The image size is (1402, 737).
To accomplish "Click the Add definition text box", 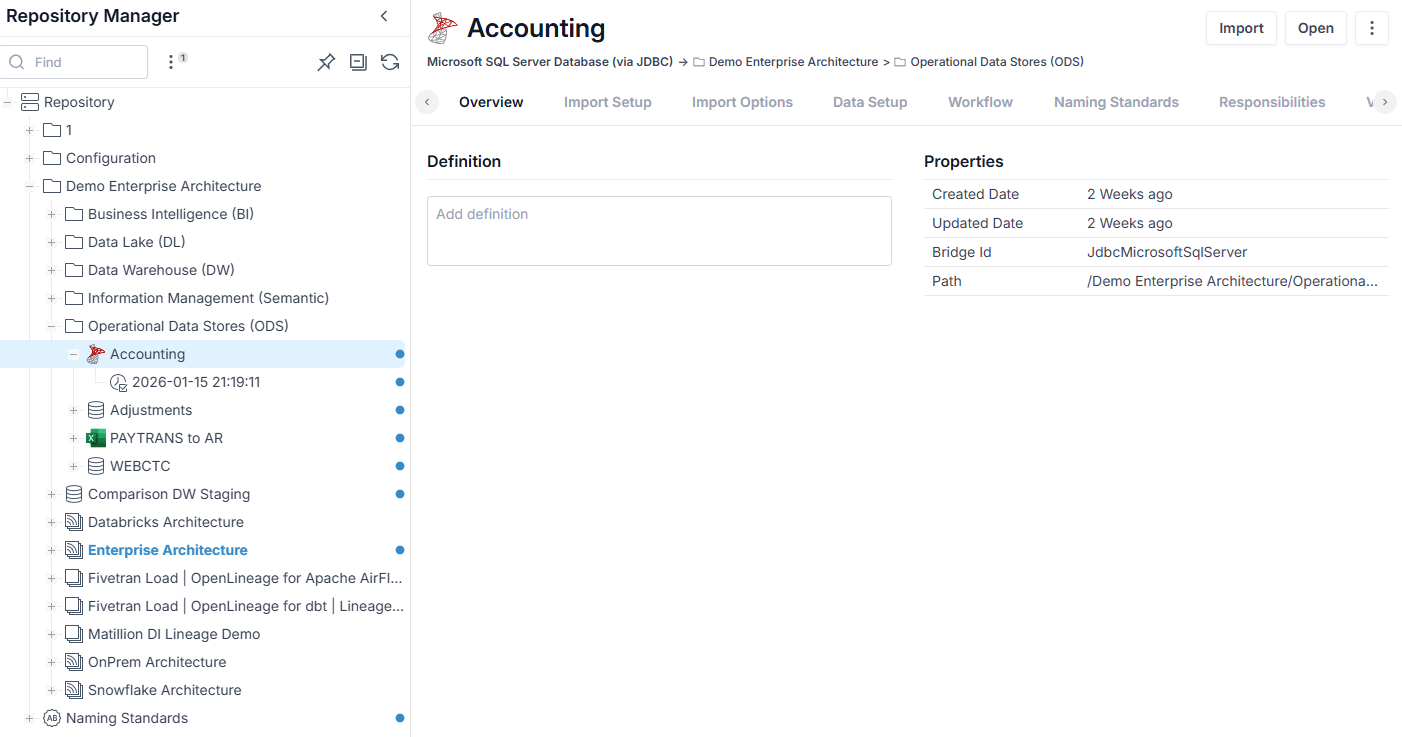I will point(659,231).
